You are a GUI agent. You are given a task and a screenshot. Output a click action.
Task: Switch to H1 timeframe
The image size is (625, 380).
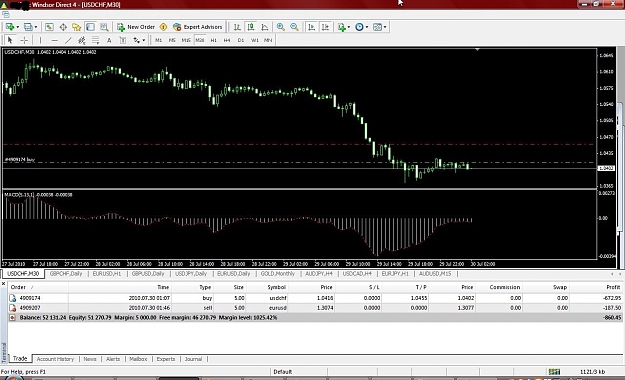[213, 40]
